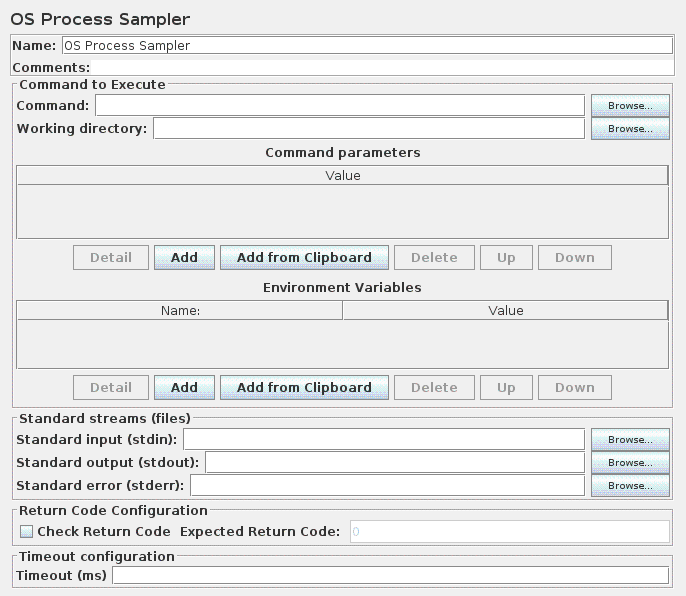Click the Command parameters Value column header
686x596 pixels.
[x=342, y=175]
